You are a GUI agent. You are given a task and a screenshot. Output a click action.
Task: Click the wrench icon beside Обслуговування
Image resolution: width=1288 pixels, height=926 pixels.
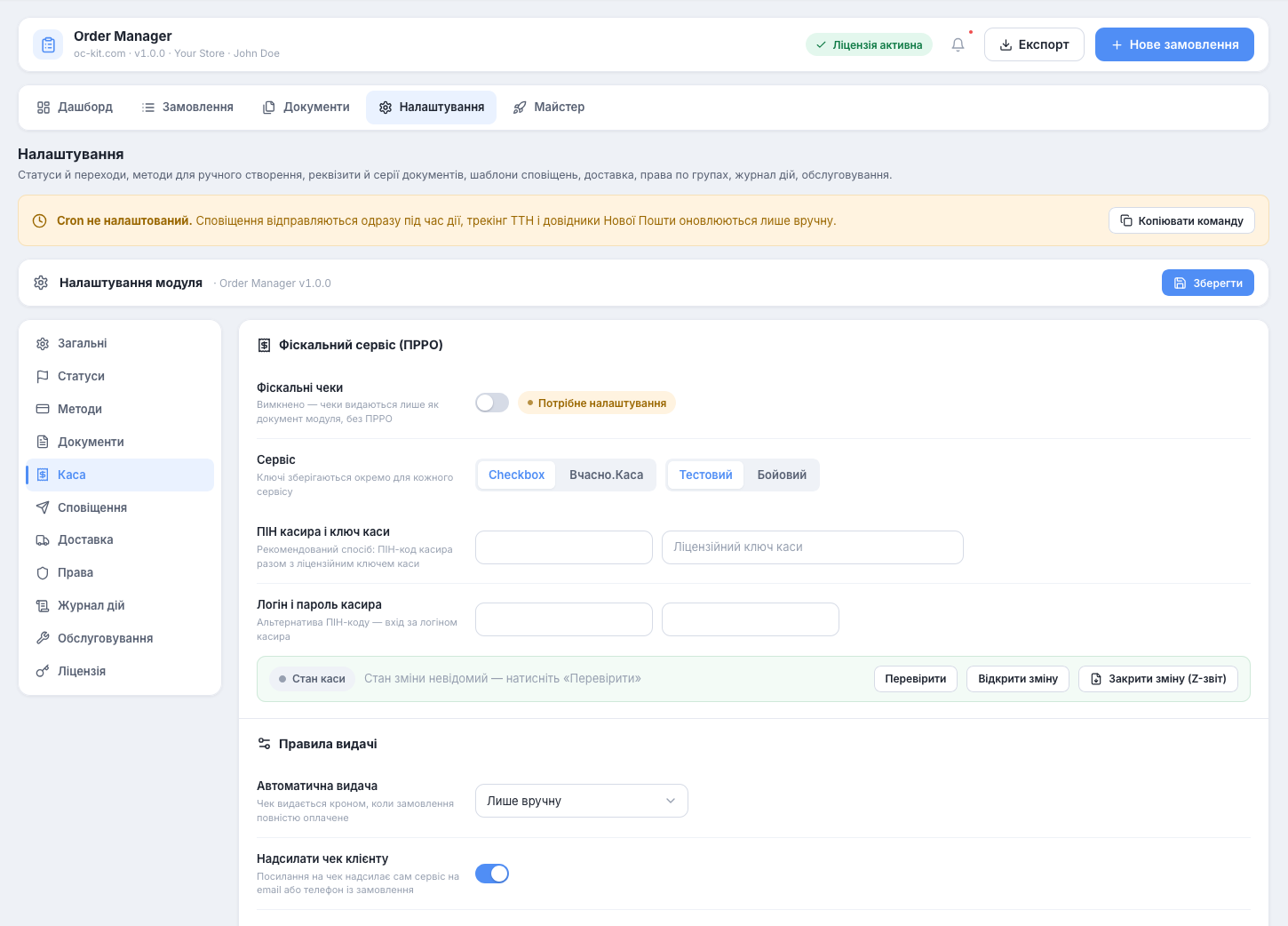click(x=43, y=638)
